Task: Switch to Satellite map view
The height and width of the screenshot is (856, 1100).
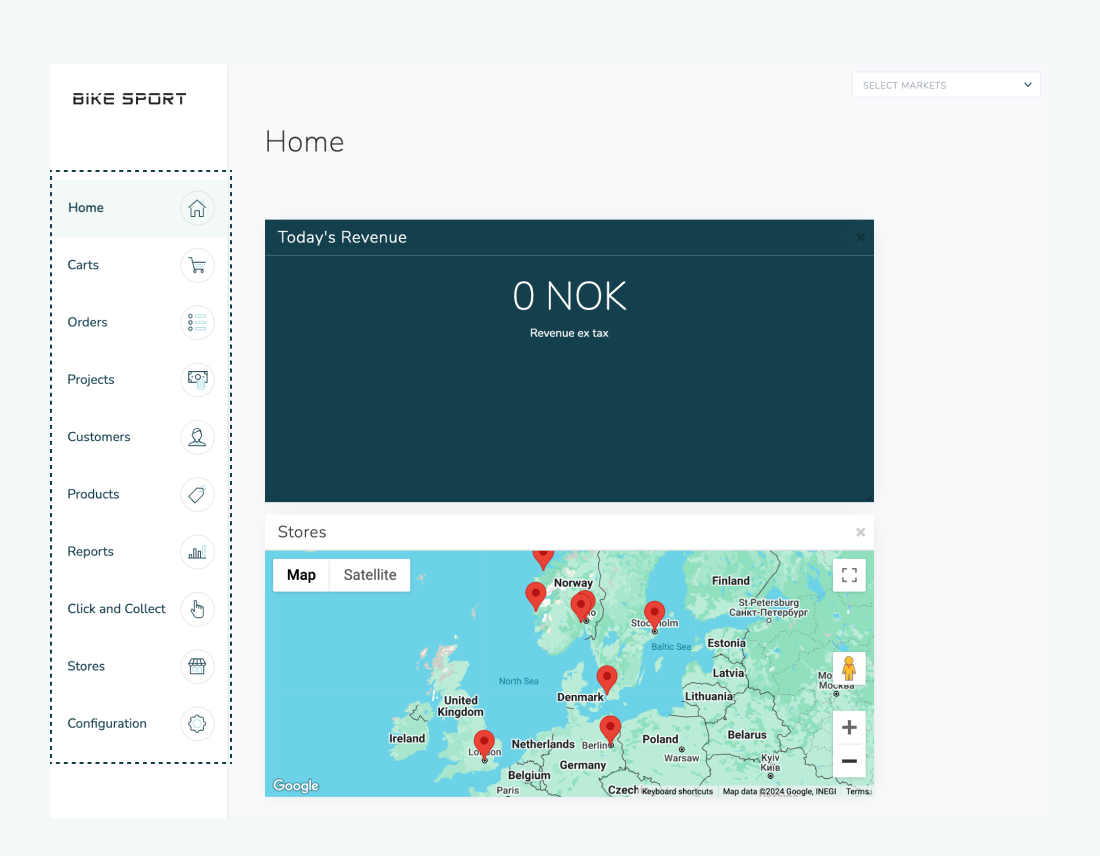Action: coord(369,575)
